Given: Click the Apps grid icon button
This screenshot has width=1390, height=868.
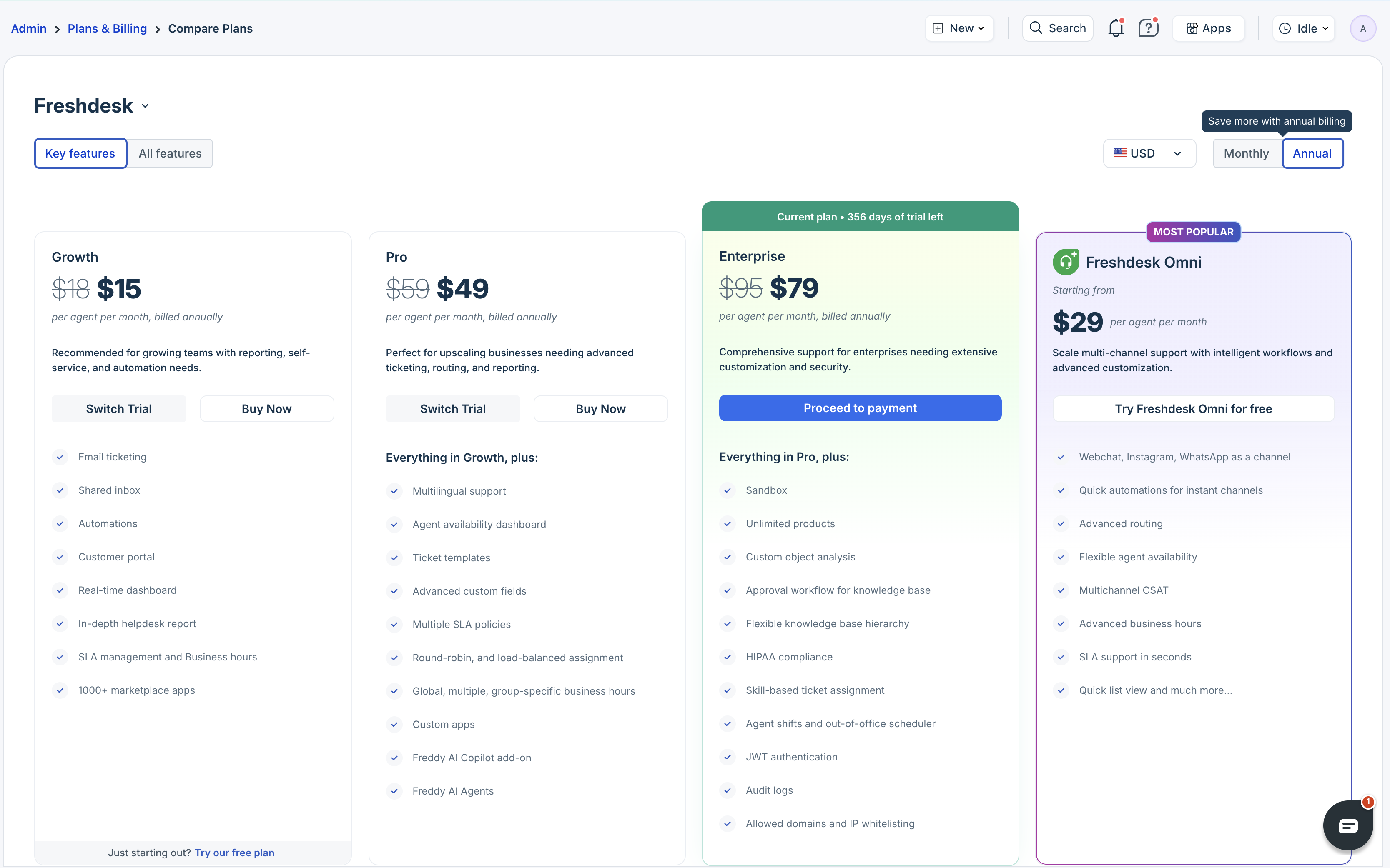Looking at the screenshot, I should click(x=1209, y=28).
